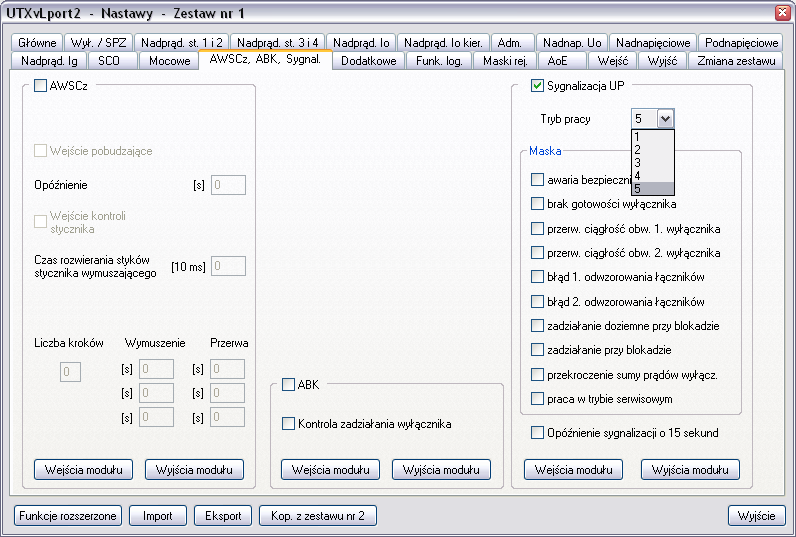This screenshot has height=537, width=796.
Task: Enable the ABK checkbox
Action: point(288,384)
